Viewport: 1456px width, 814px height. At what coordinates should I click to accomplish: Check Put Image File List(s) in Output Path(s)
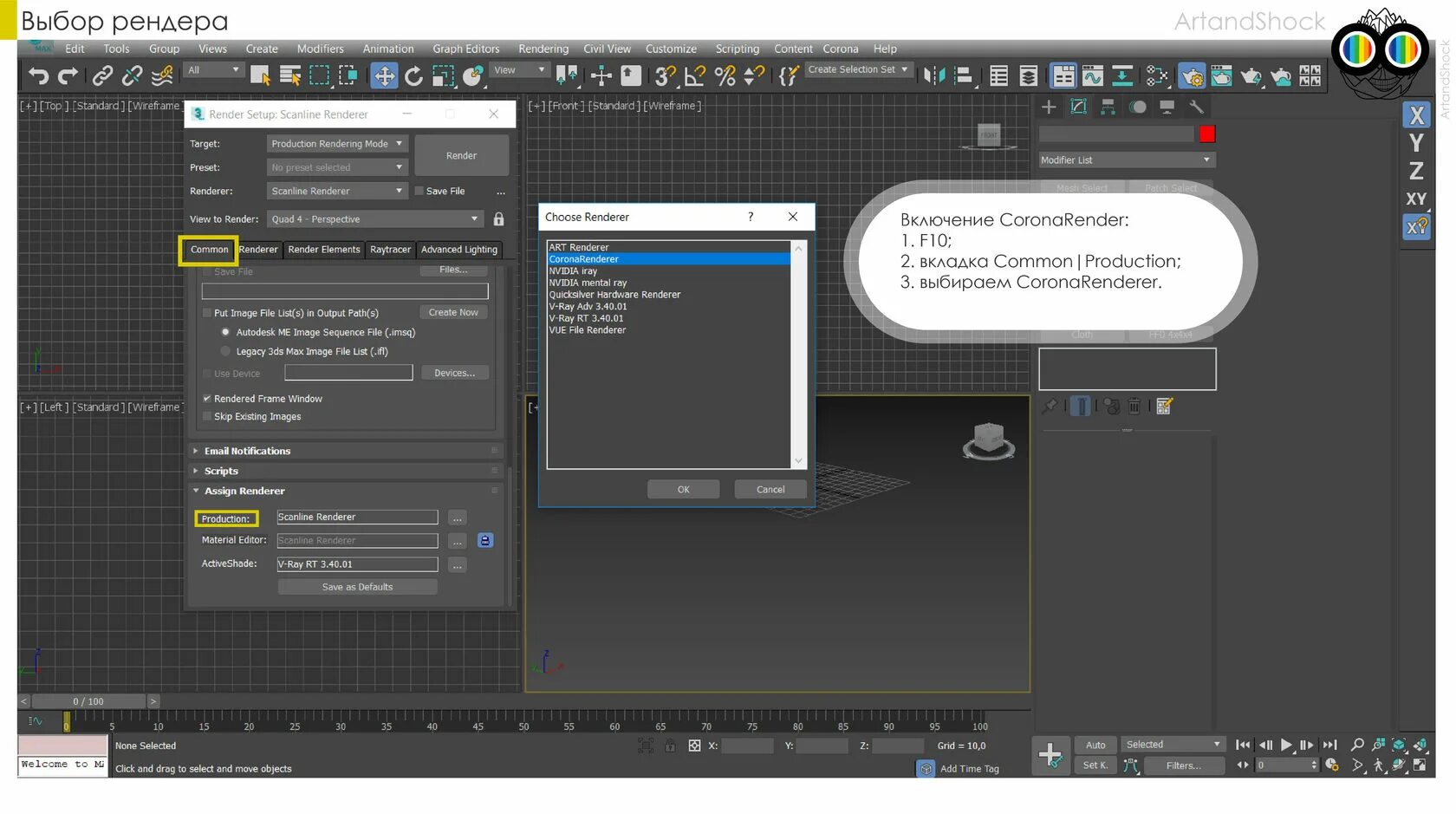pos(207,313)
